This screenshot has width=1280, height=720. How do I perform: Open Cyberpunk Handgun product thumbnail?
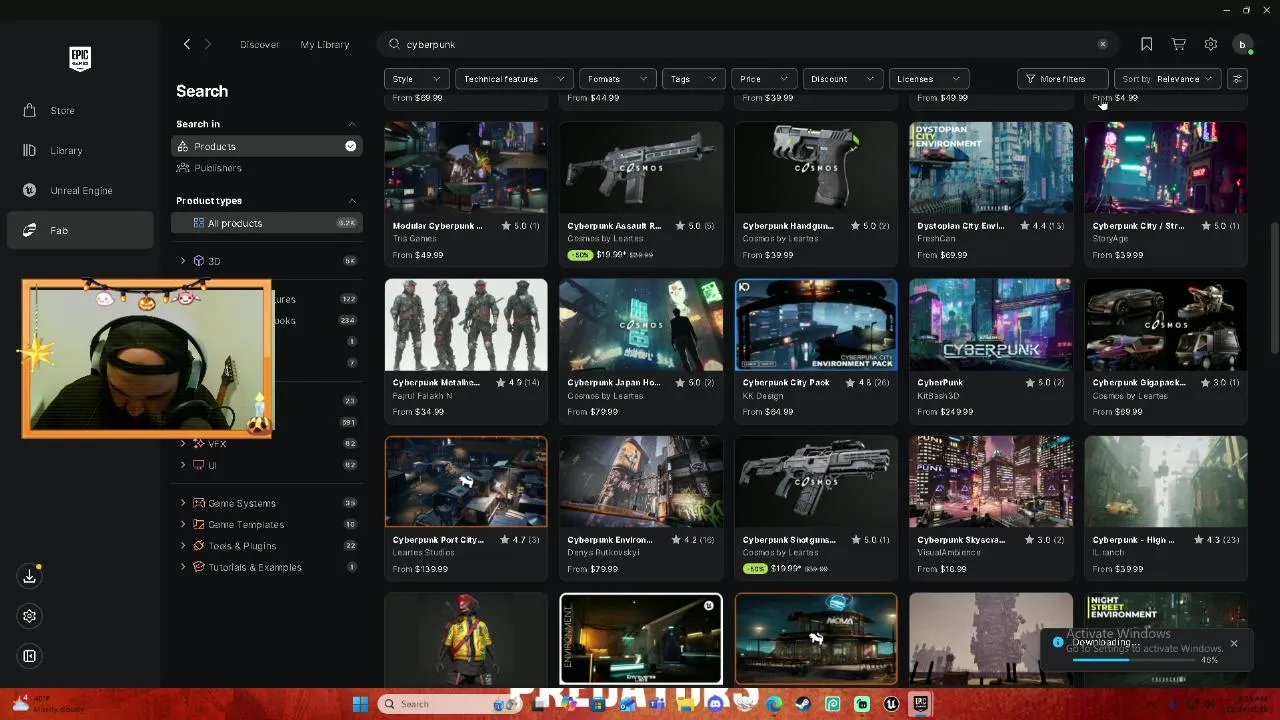816,168
